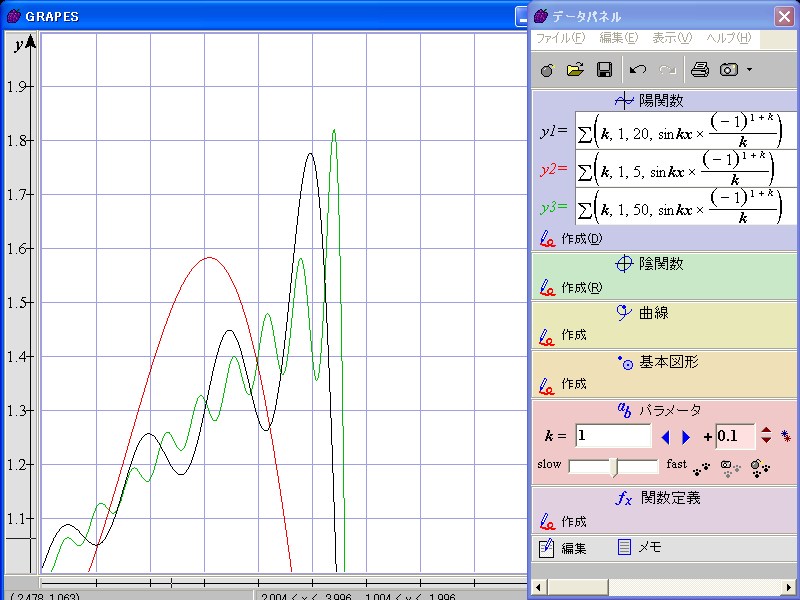The width and height of the screenshot is (800, 600).
Task: Click 作成(D) under 陽関数 section
Action: (x=580, y=239)
